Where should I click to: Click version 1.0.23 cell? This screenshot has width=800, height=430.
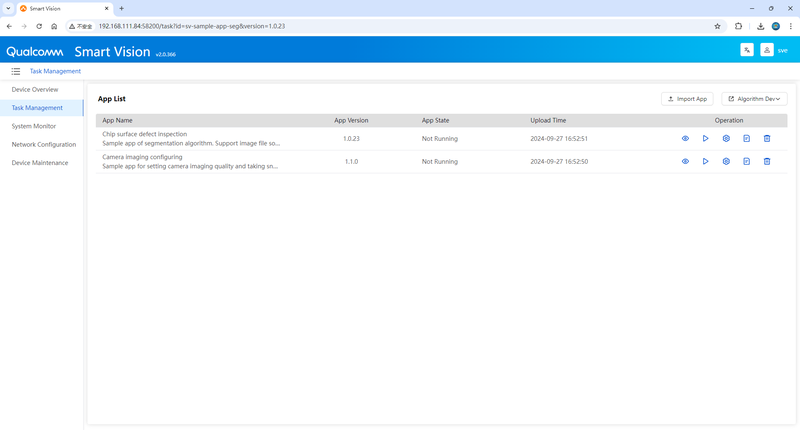tap(351, 139)
